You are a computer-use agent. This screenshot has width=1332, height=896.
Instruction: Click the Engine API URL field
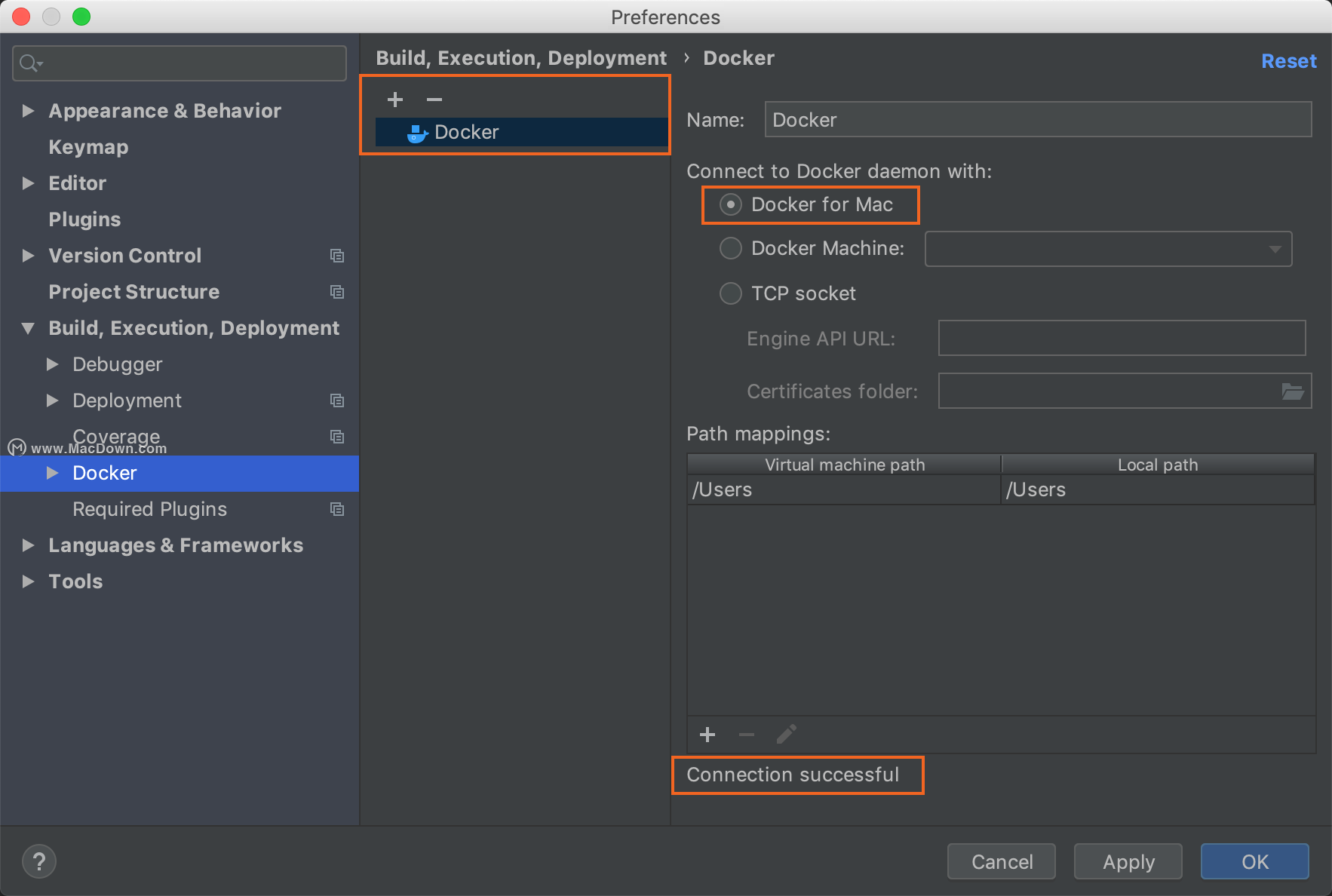(1122, 338)
